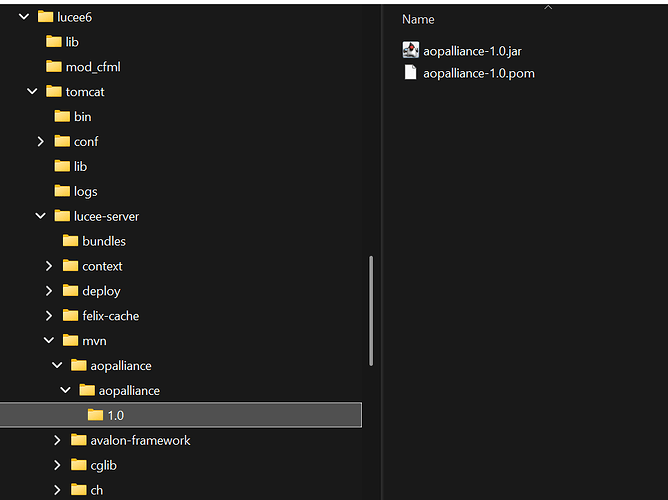Viewport: 668px width, 500px height.
Task: Collapse the lucee-server folder chevron
Action: point(40,216)
